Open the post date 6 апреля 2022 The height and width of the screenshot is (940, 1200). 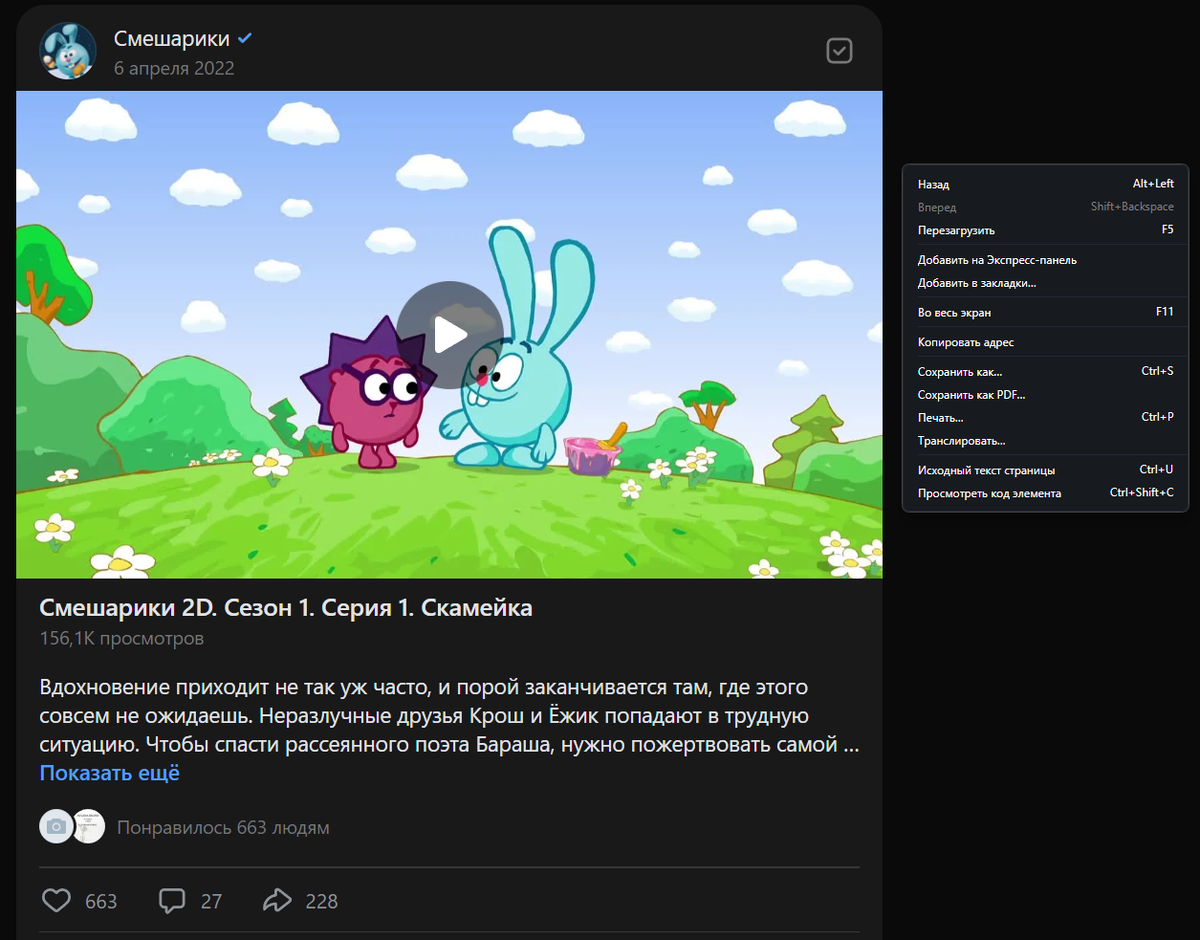coord(174,69)
